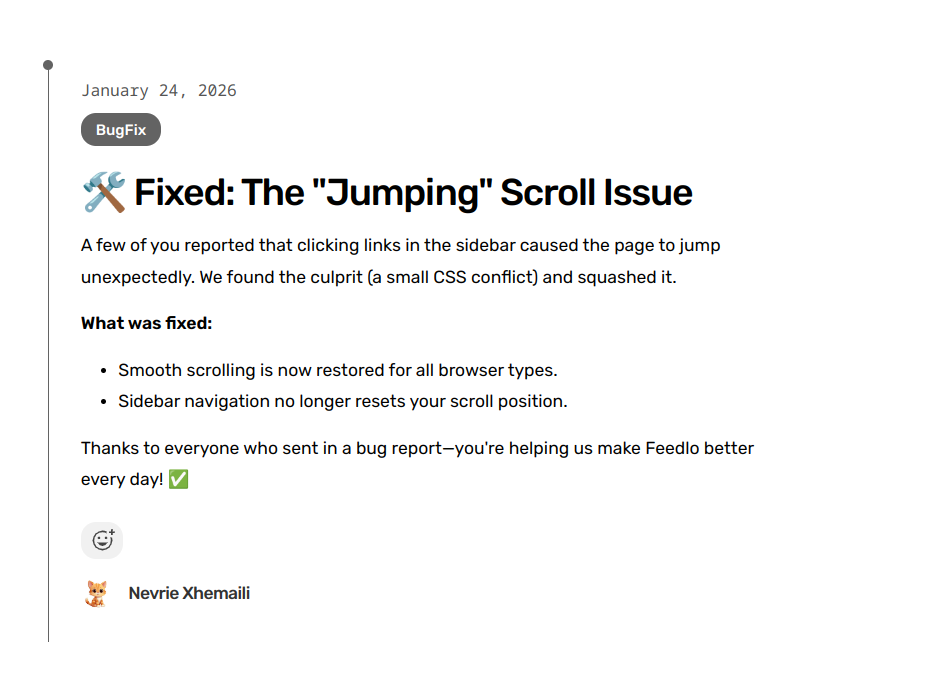Image resolution: width=925 pixels, height=690 pixels.
Task: Filter by the BugFix tag
Action: [121, 130]
